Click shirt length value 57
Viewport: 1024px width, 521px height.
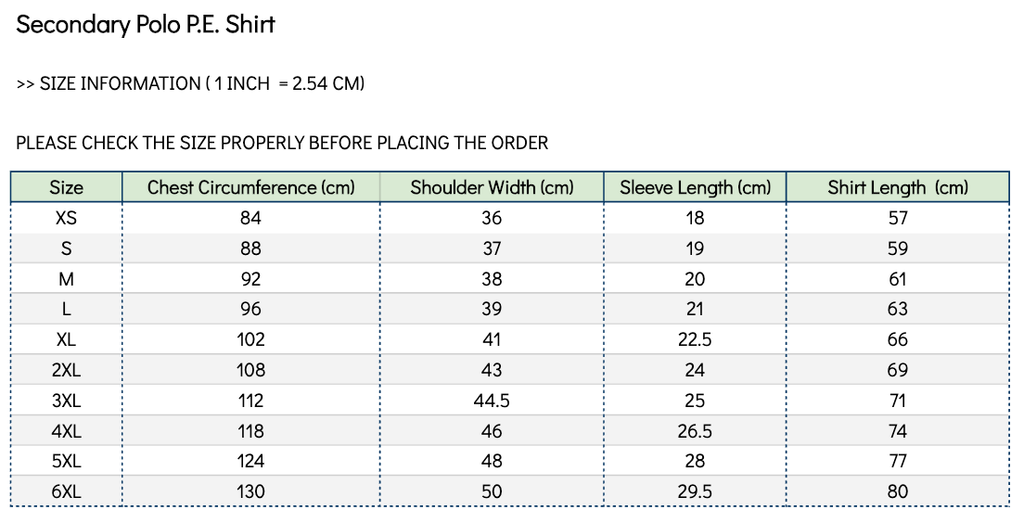click(897, 218)
